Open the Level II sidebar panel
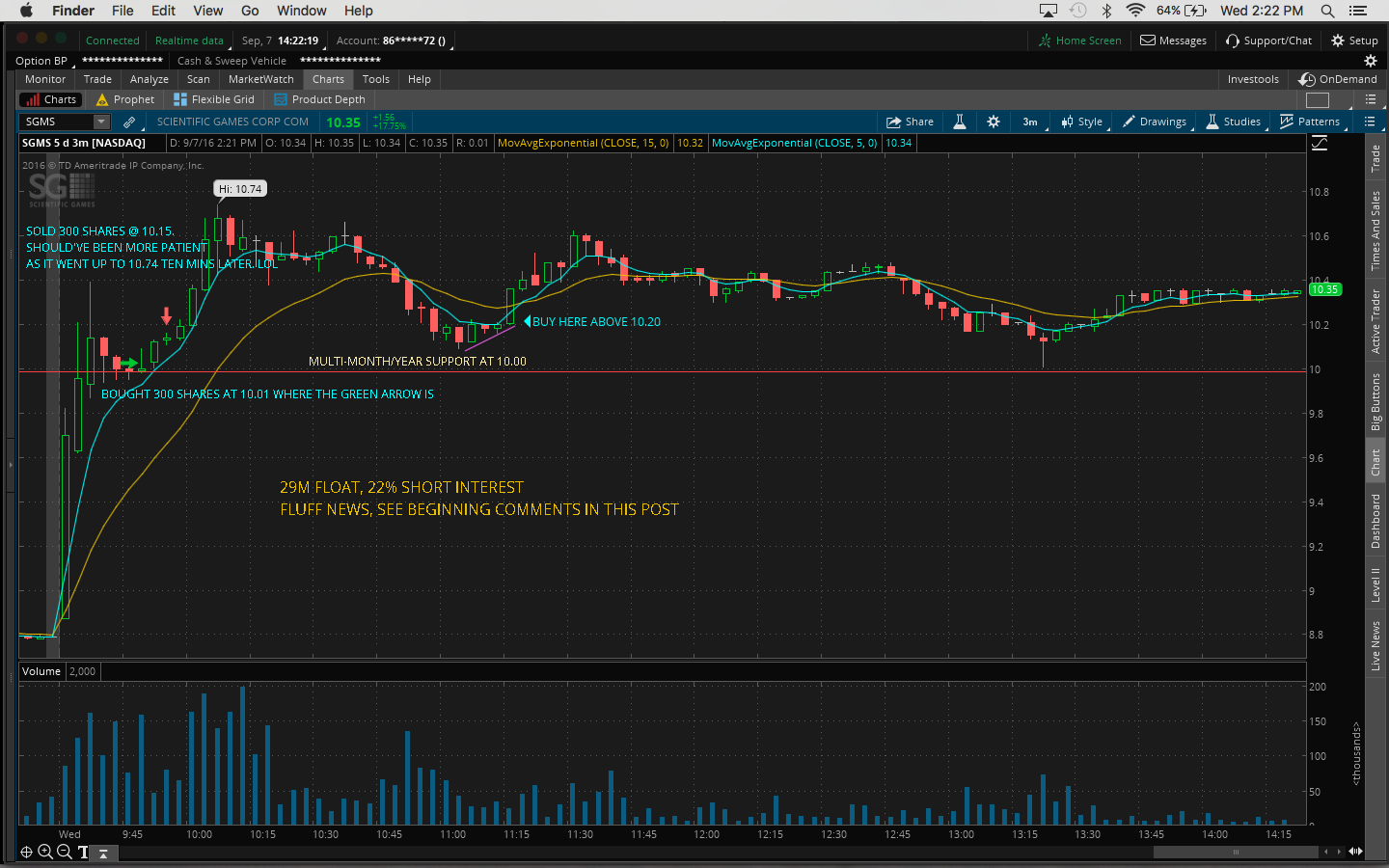The image size is (1389, 868). pos(1375,585)
